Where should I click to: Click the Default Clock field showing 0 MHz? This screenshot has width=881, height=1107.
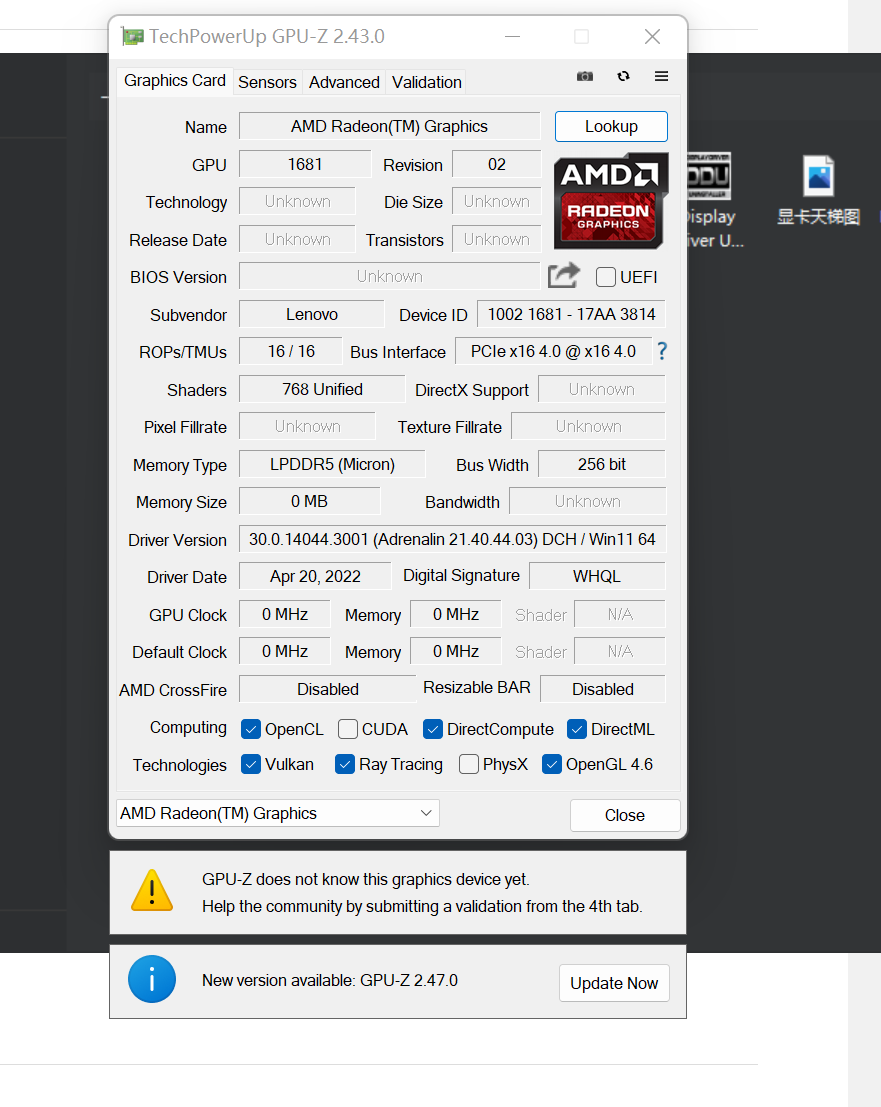coord(285,651)
